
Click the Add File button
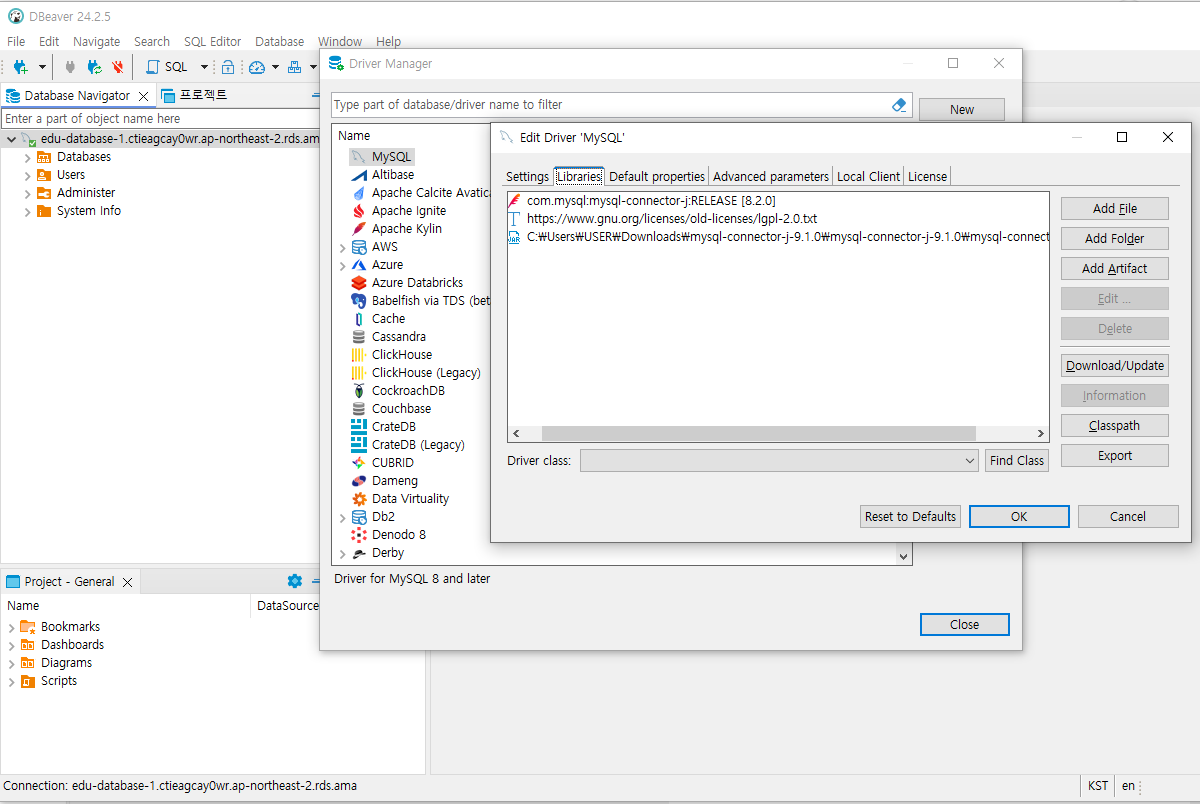1115,209
